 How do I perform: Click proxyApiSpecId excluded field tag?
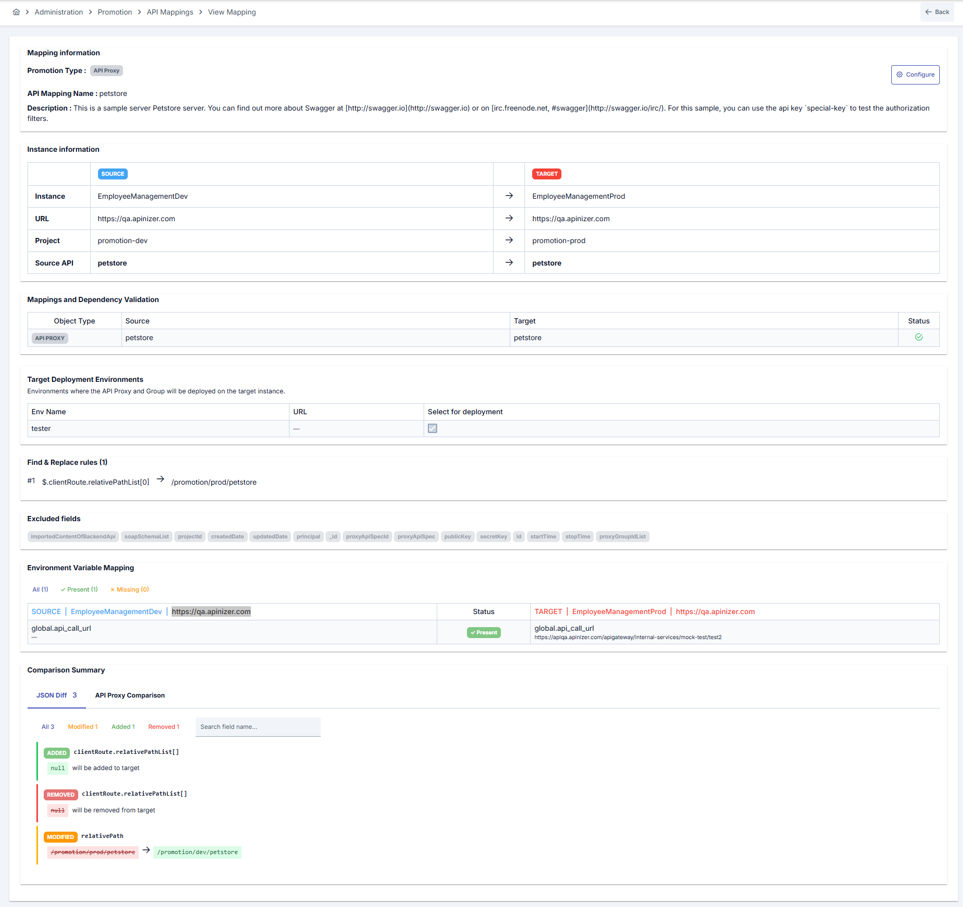367,537
